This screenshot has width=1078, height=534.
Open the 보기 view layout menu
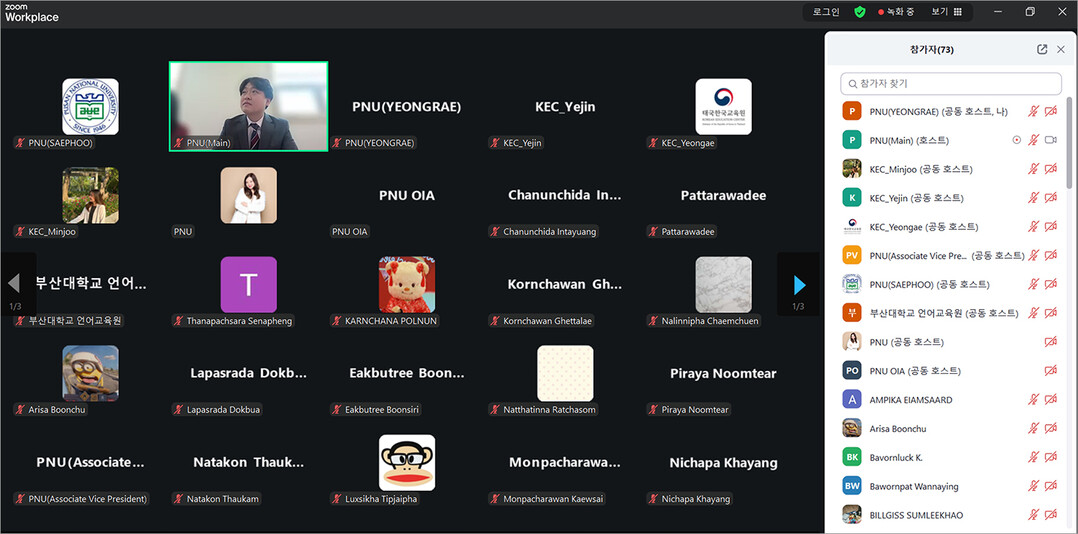click(x=947, y=12)
